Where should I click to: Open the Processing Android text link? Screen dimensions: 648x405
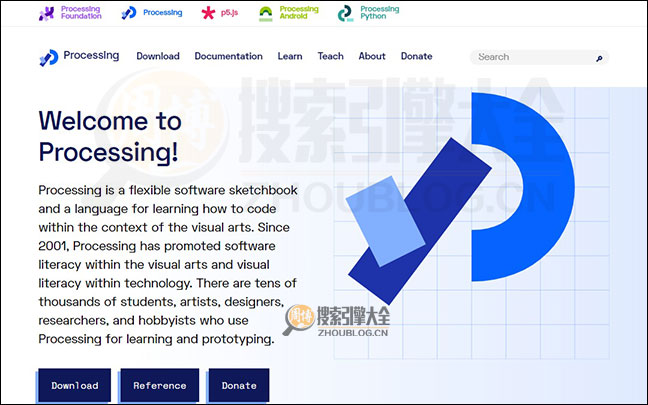tap(299, 13)
